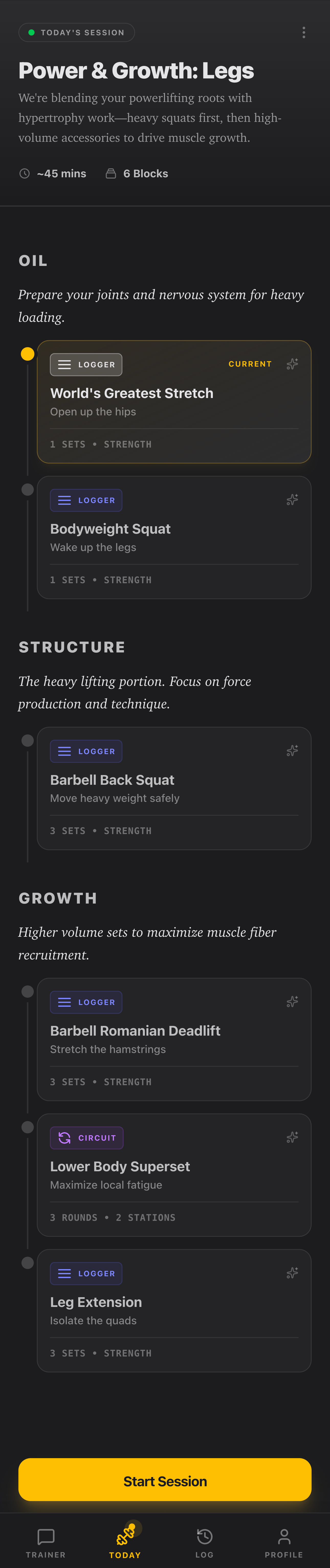Tap the gray timeline dot beside Bodyweight Squat
The height and width of the screenshot is (1568, 330).
coord(27,489)
